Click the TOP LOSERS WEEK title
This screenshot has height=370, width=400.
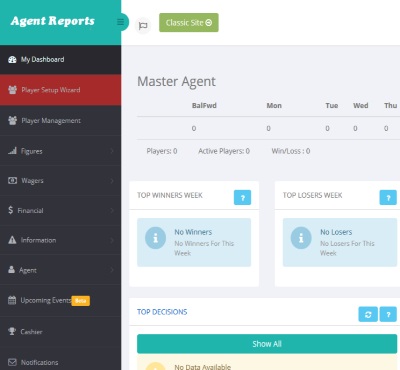312,195
